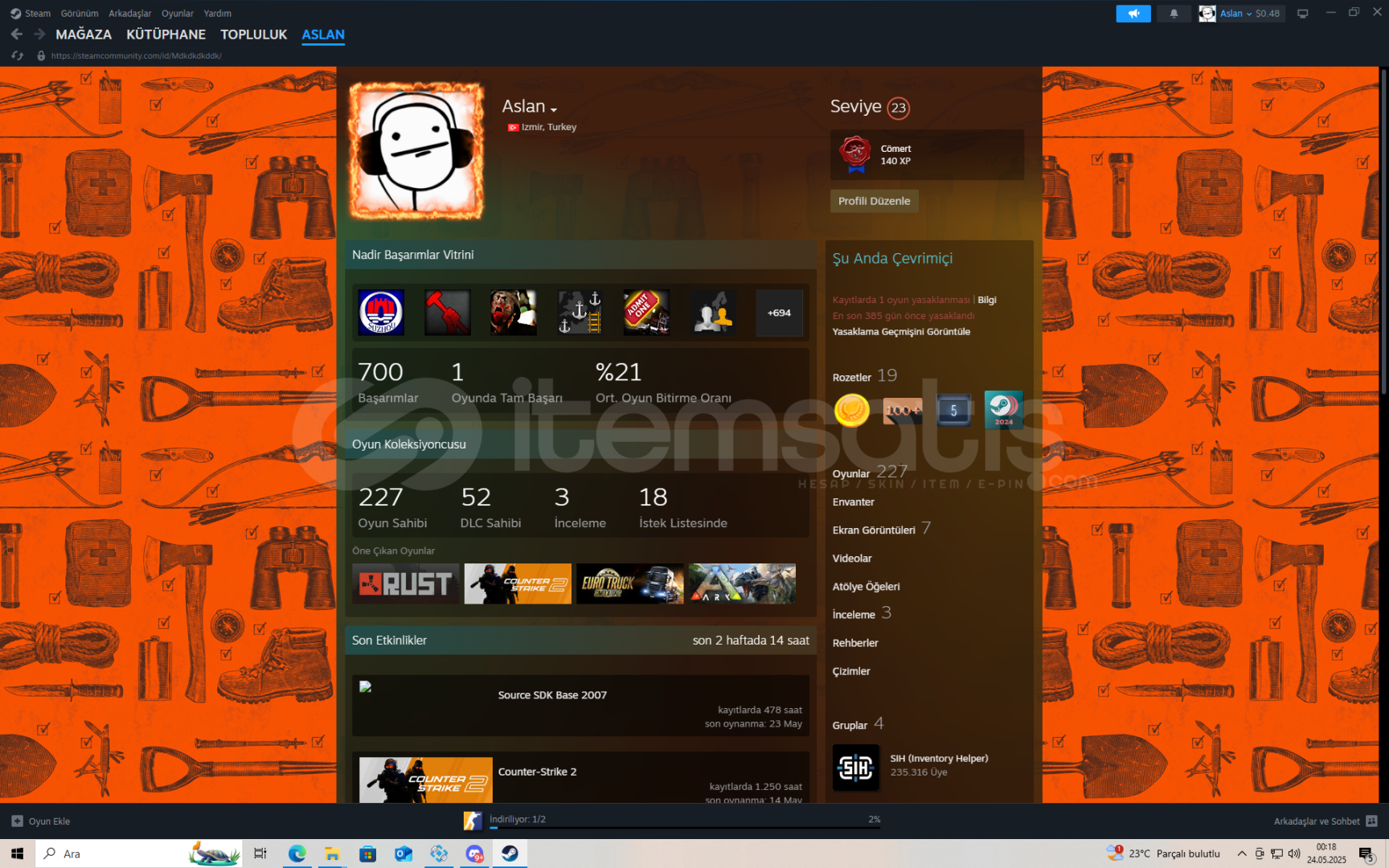Click the Windows search box Ara
The height and width of the screenshot is (868, 1389).
pyautogui.click(x=138, y=854)
